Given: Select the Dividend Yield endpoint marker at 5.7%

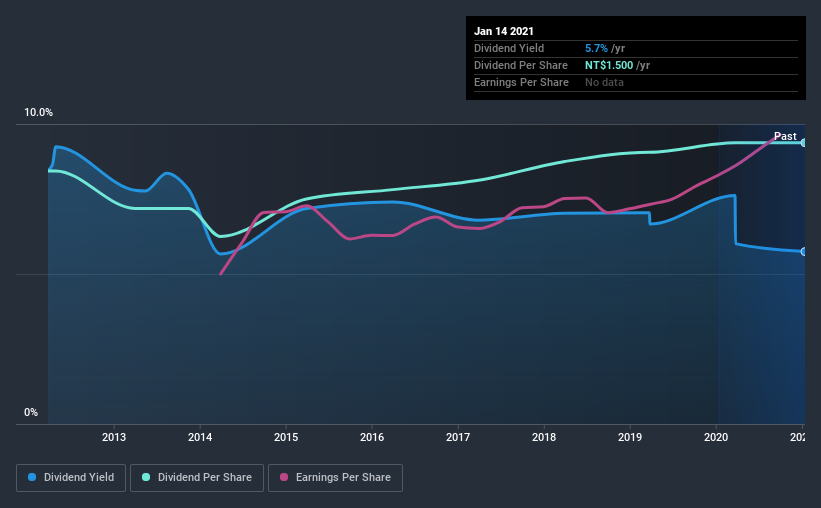Looking at the screenshot, I should (803, 252).
